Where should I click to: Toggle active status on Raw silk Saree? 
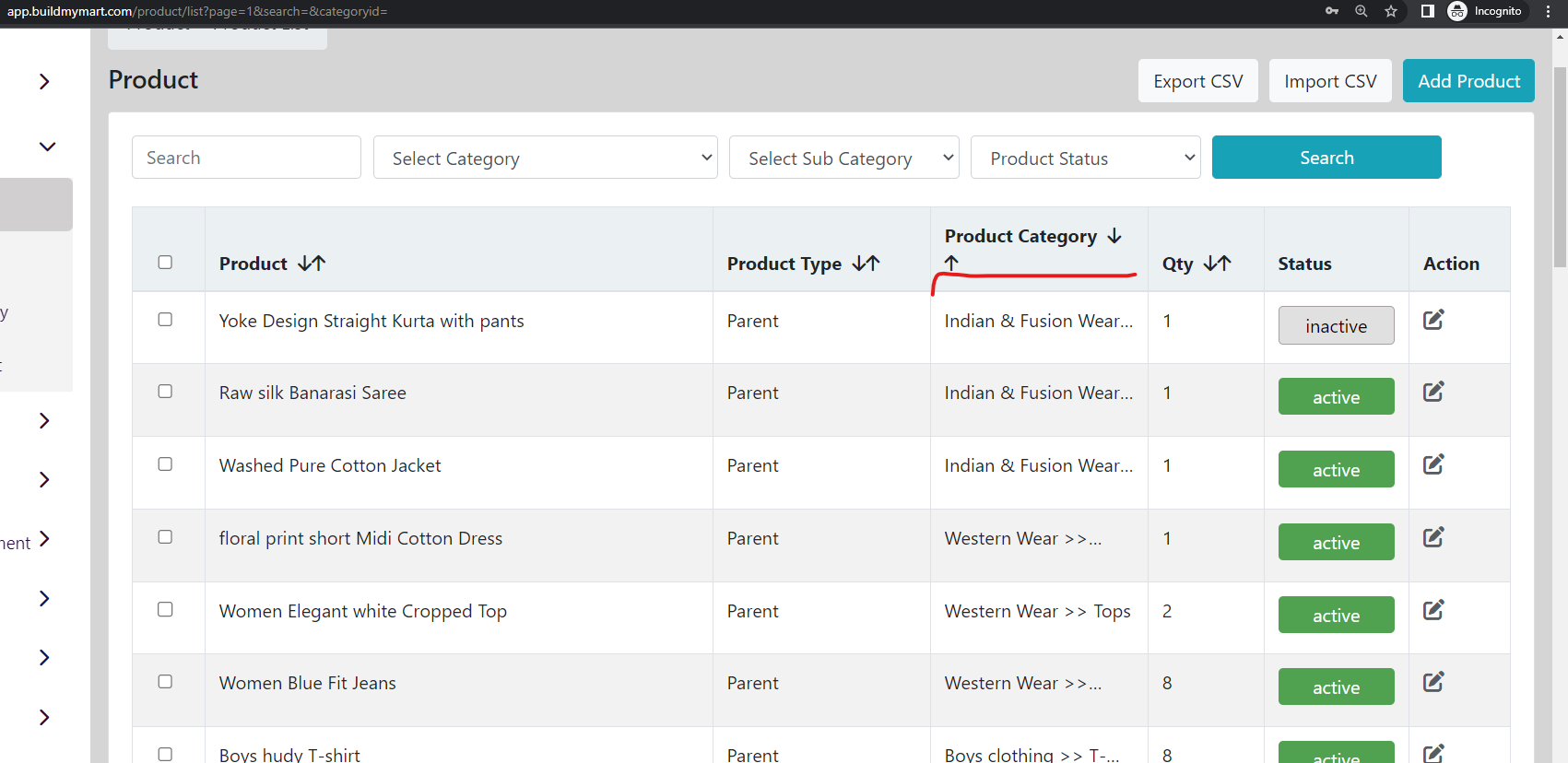tap(1336, 397)
